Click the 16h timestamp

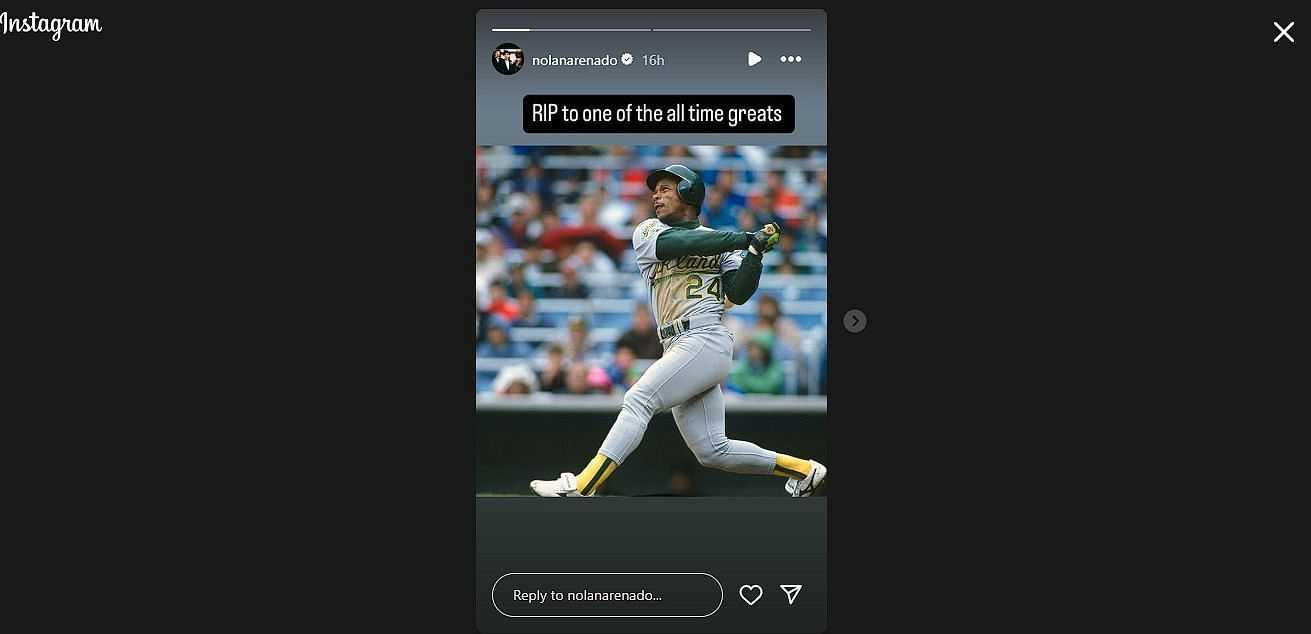coord(653,60)
